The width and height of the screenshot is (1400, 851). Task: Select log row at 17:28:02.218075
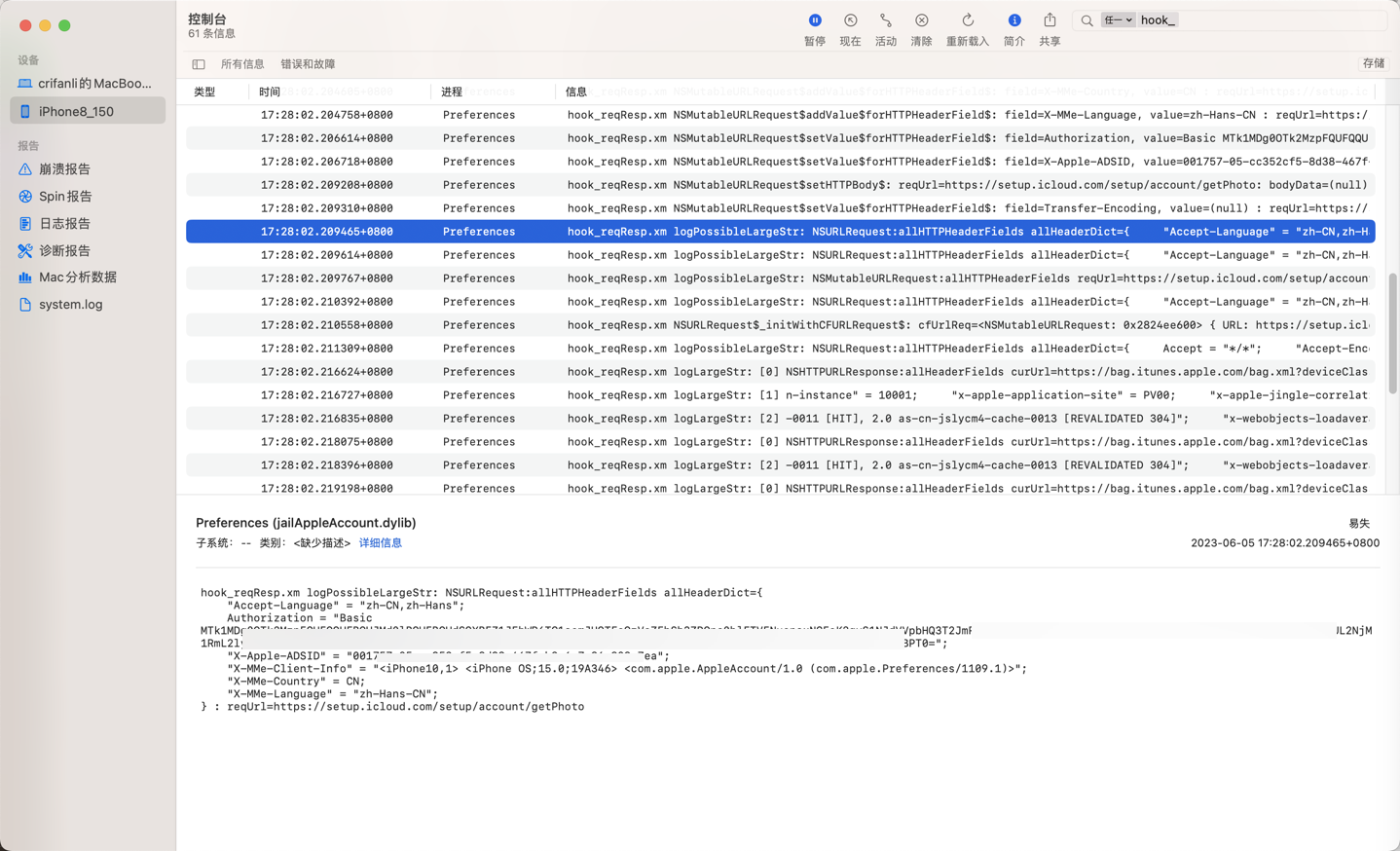[x=780, y=442]
